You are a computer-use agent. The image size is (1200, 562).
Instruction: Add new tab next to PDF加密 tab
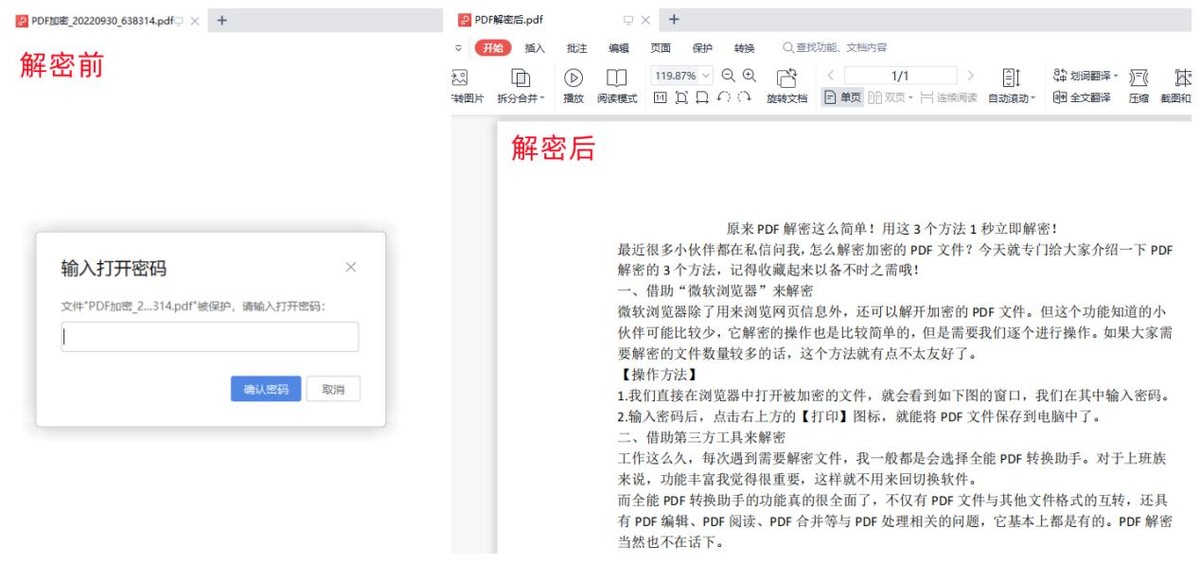[222, 20]
